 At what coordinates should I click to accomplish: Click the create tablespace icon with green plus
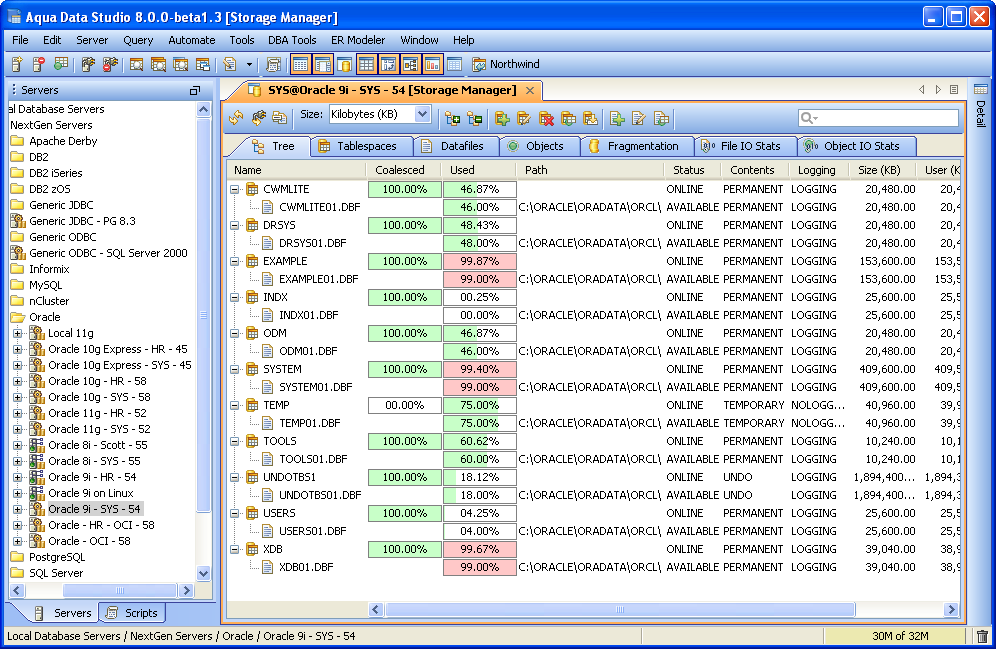[x=502, y=118]
